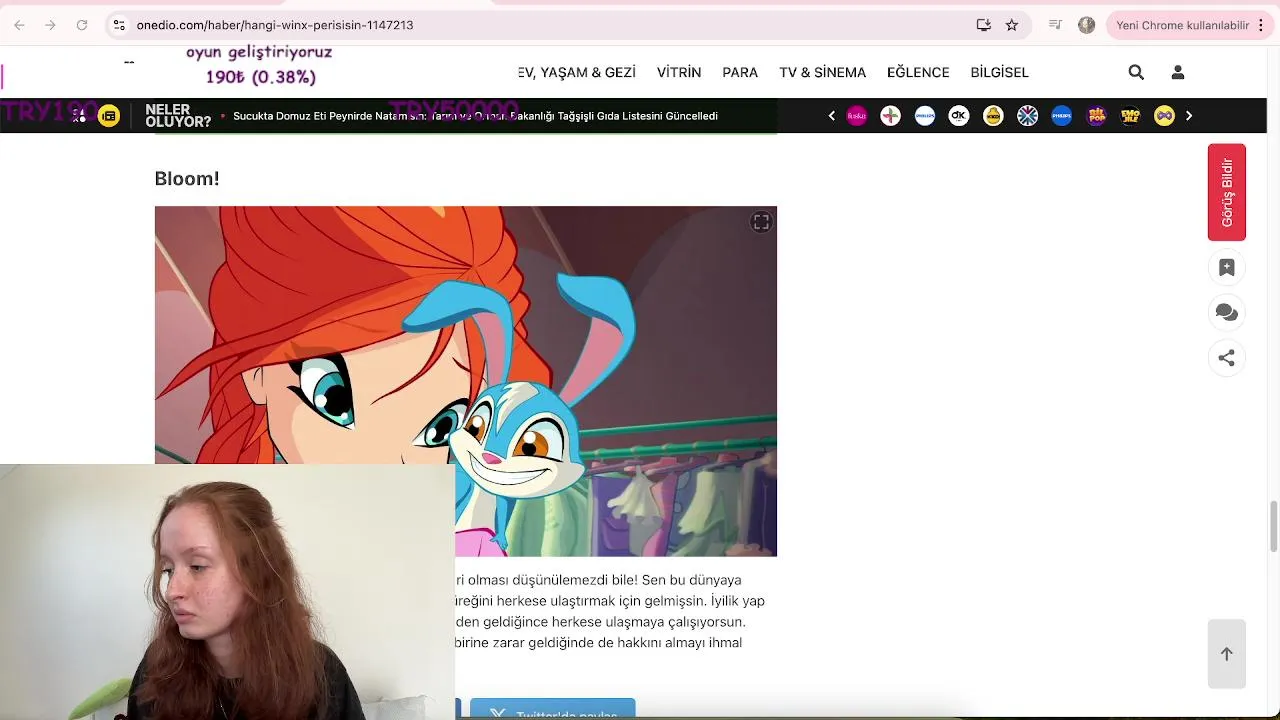The image size is (1280, 720).
Task: Open the BİLGİSEL menu item
Action: [999, 72]
